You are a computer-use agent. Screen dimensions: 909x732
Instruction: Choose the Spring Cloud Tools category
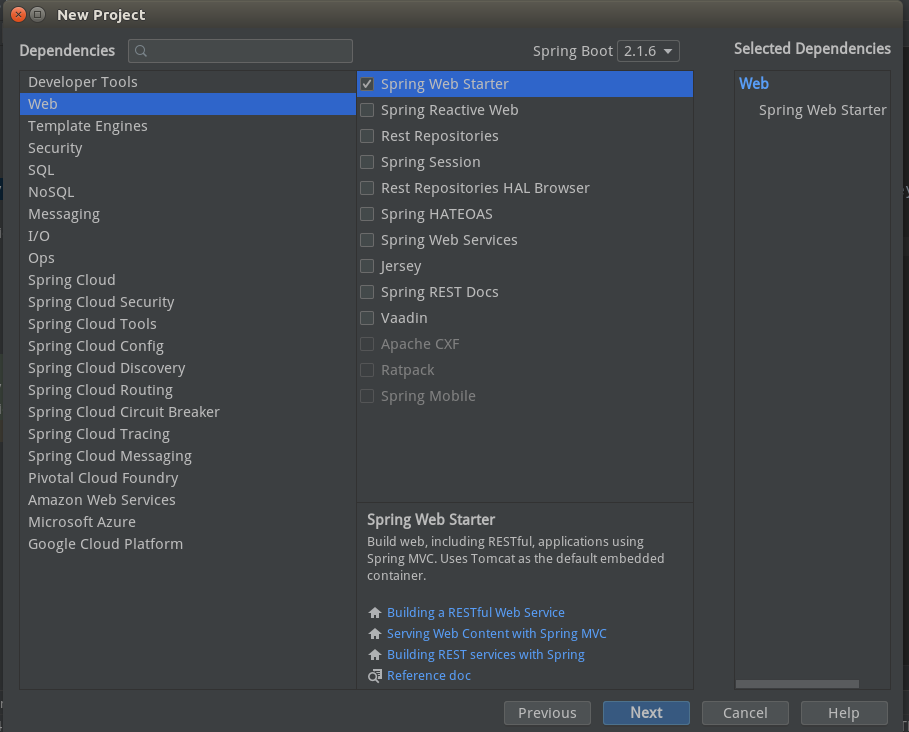pos(188,325)
